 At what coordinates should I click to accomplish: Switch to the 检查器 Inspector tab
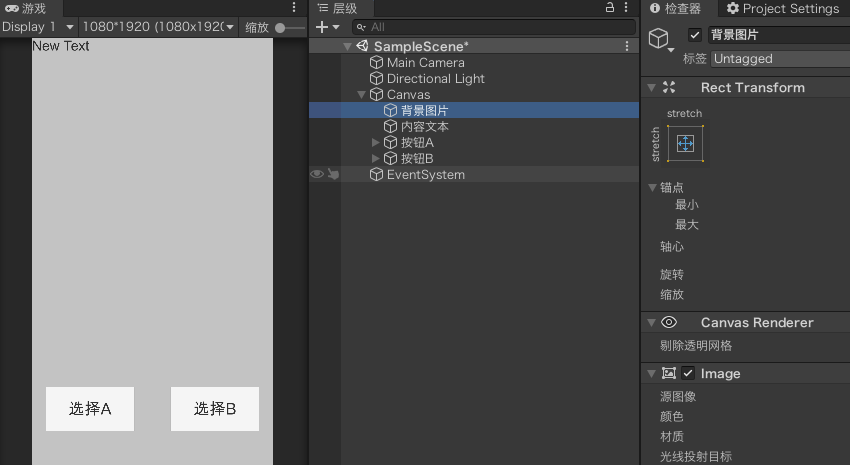click(x=675, y=8)
